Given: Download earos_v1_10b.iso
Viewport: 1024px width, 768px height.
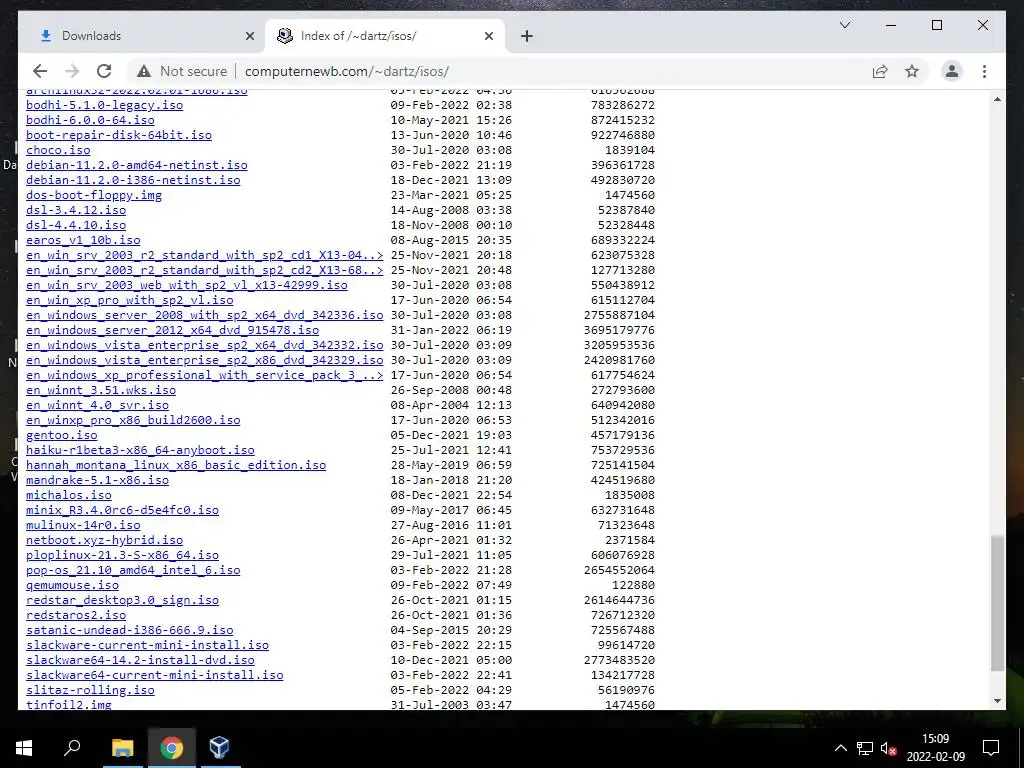Looking at the screenshot, I should (83, 240).
